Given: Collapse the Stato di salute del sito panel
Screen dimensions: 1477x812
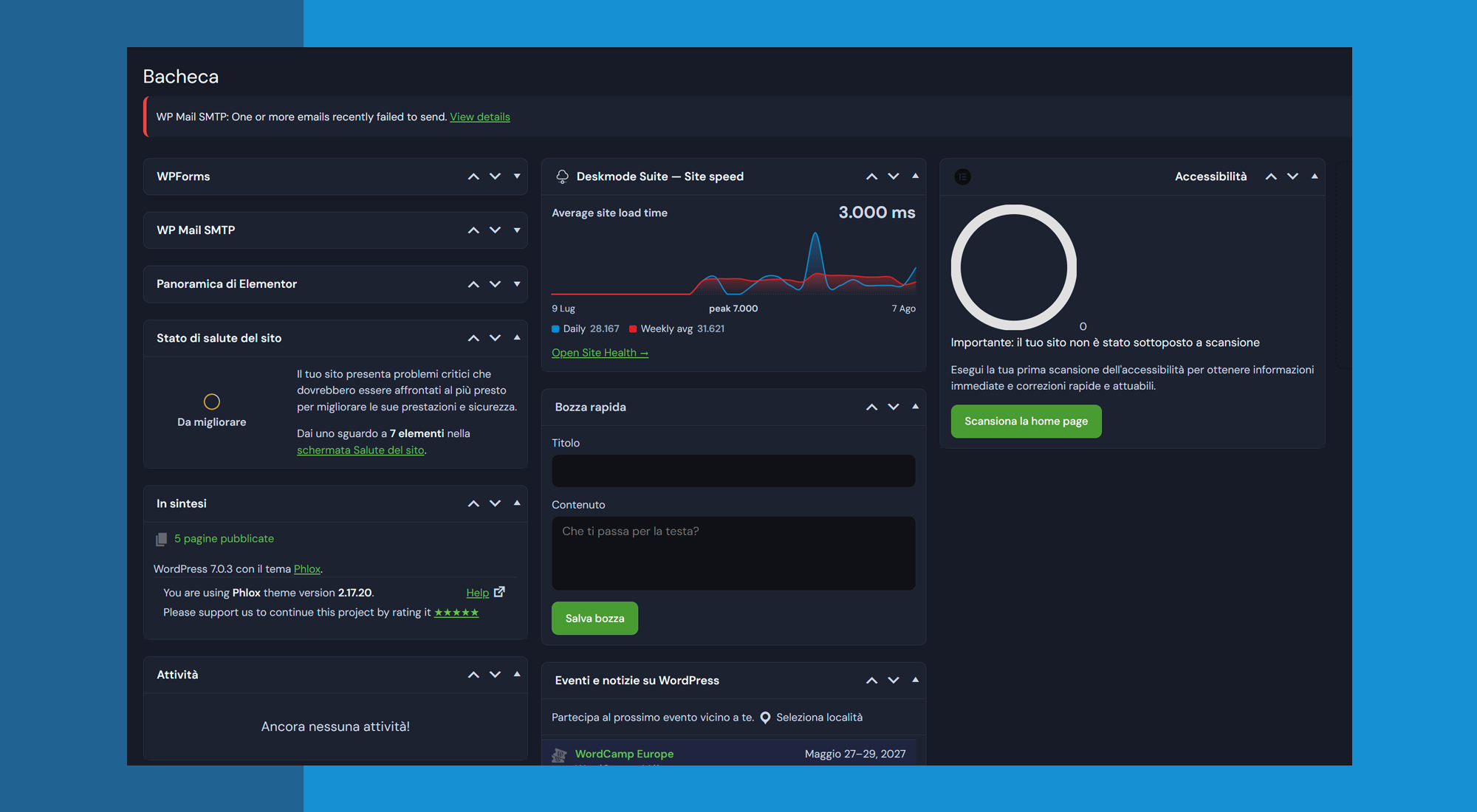Looking at the screenshot, I should [x=517, y=337].
